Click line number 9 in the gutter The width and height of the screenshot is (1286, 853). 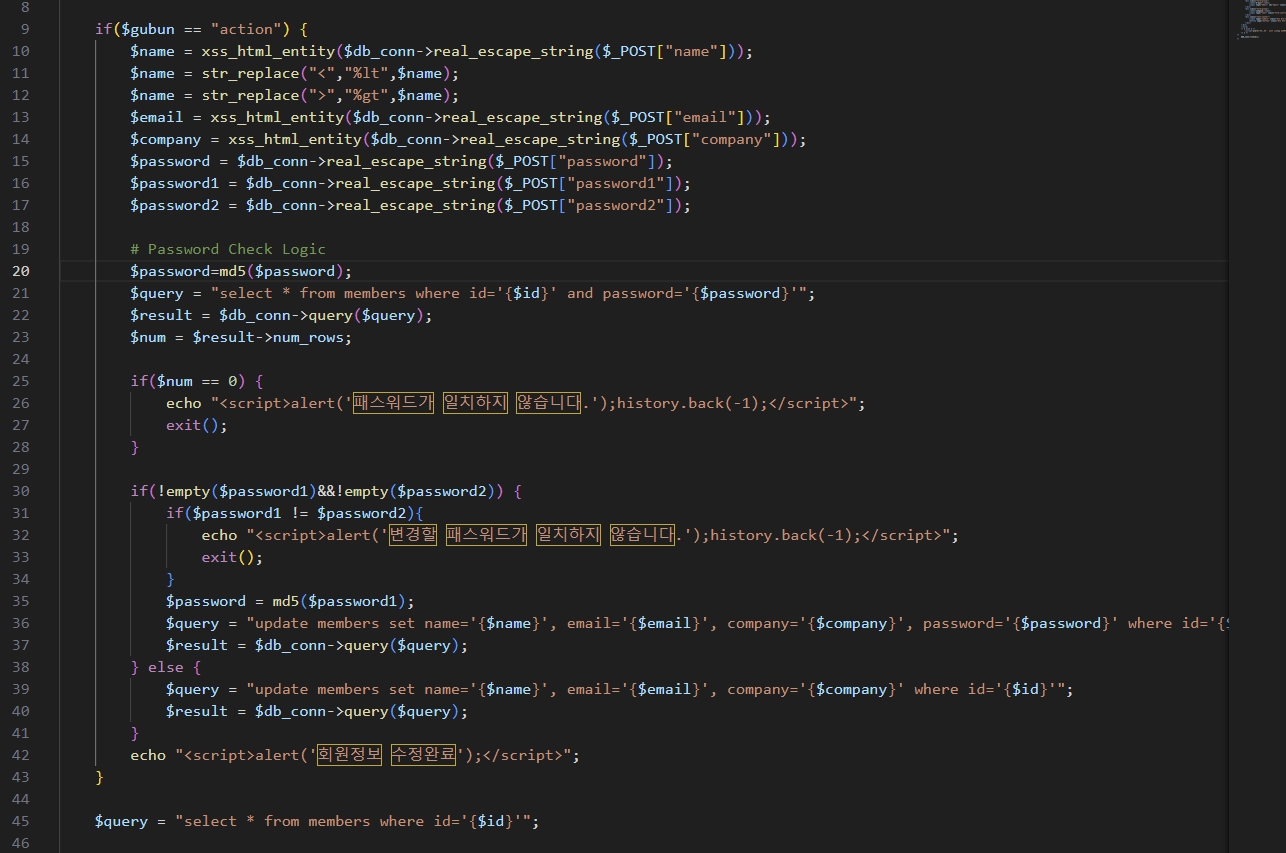(x=25, y=29)
